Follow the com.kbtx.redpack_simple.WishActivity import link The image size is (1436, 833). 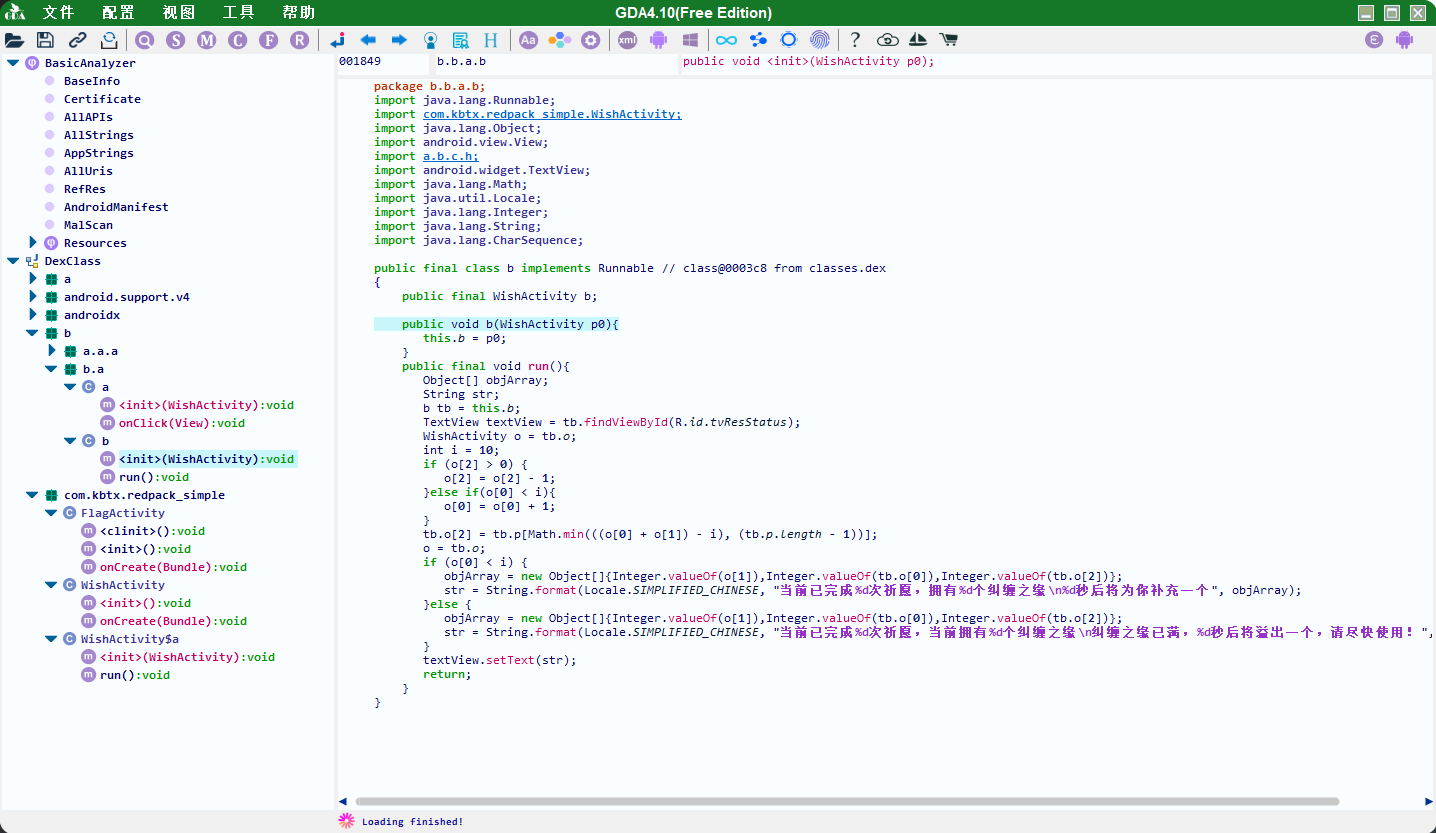point(552,114)
